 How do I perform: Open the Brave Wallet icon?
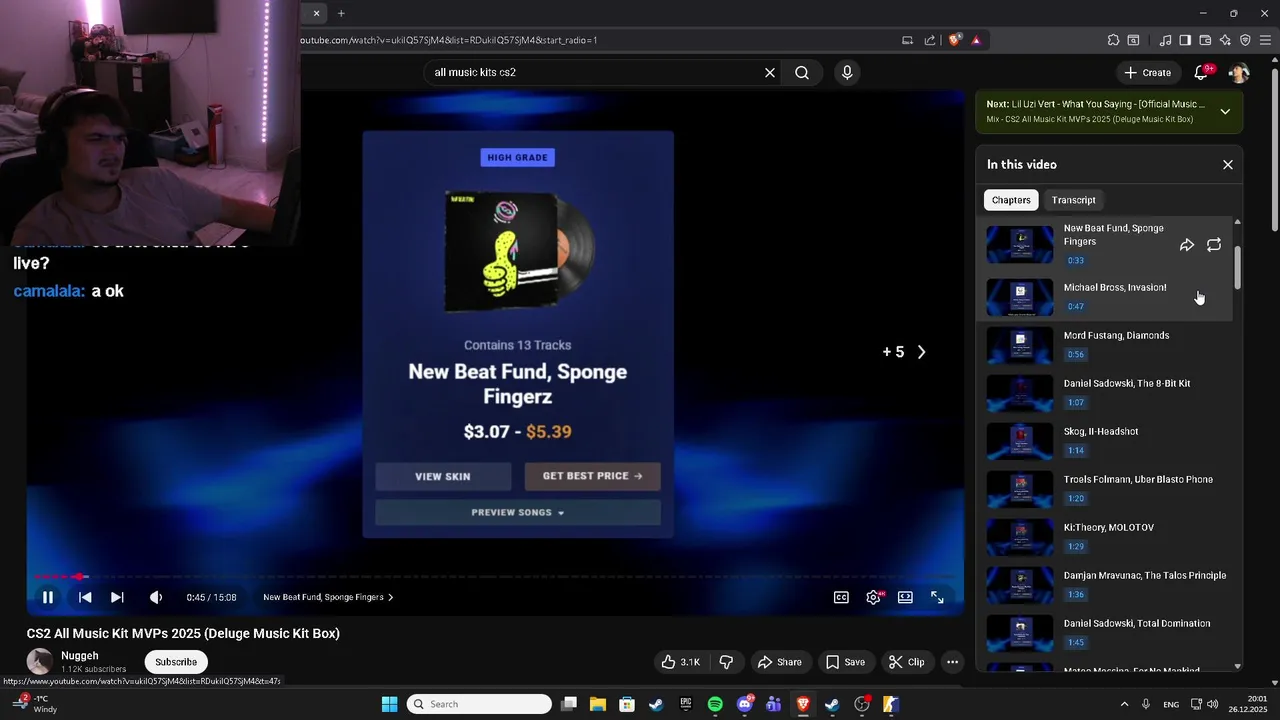[1205, 40]
